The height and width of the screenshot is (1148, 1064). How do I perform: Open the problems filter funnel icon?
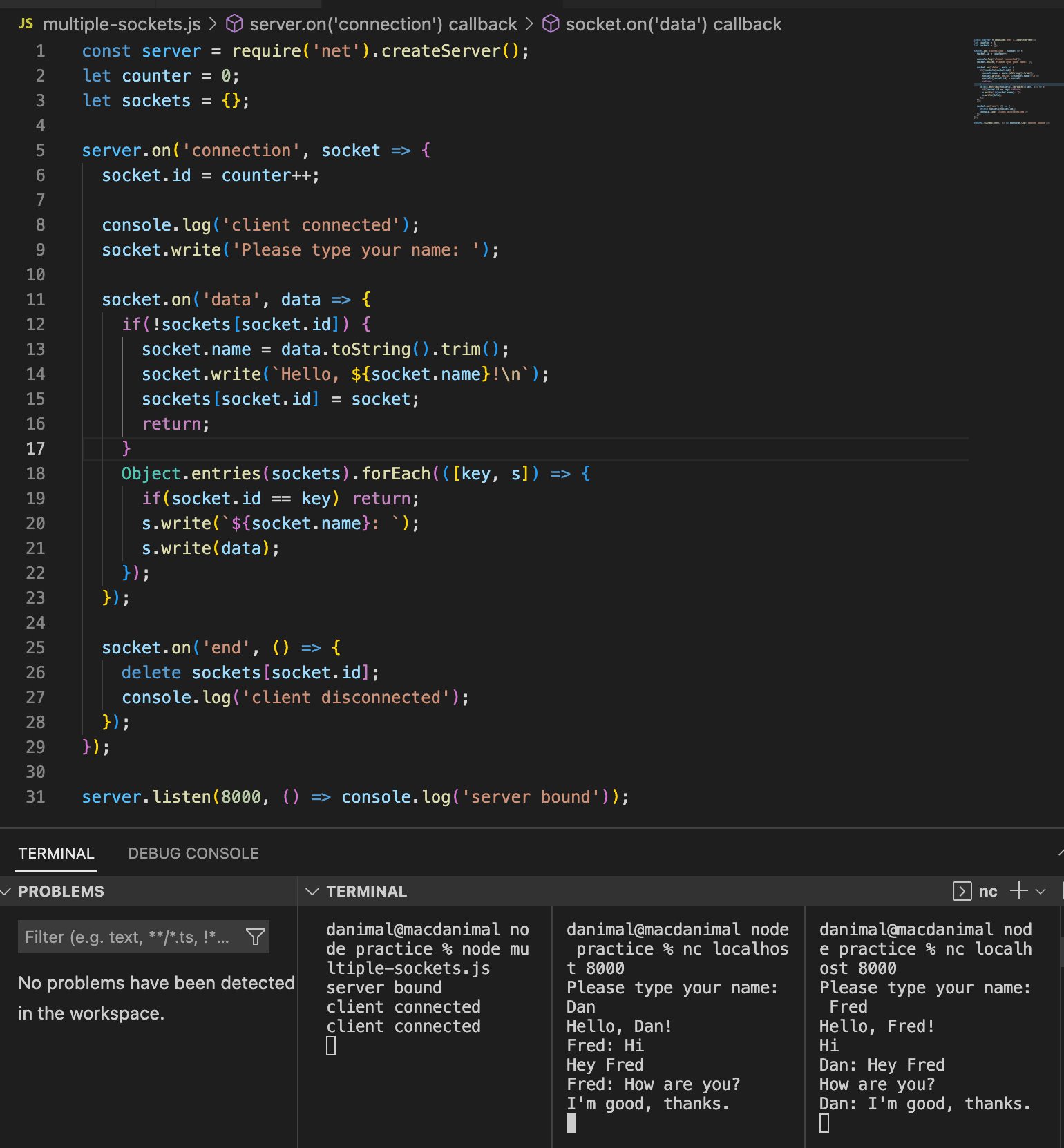256,937
